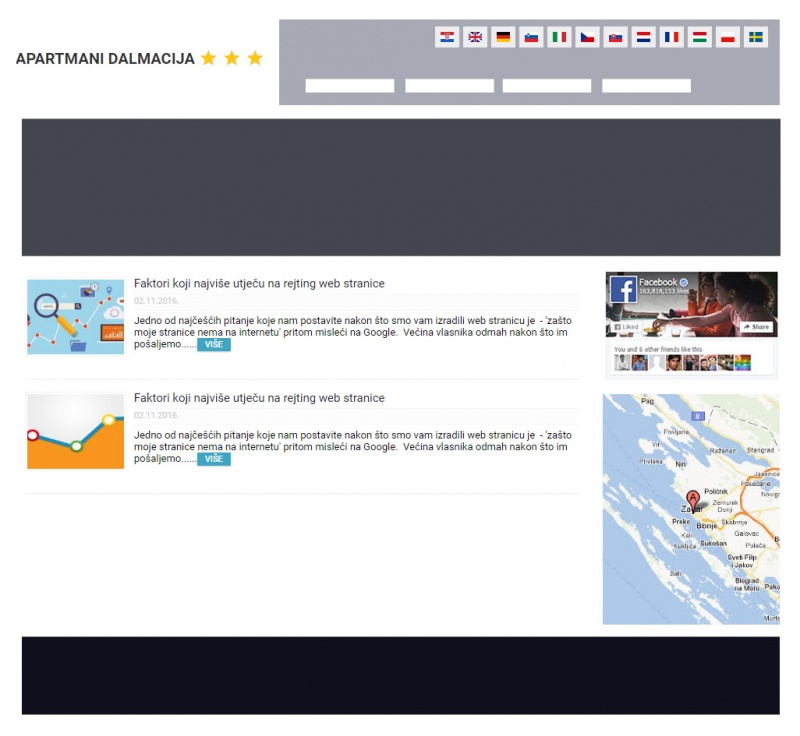The image size is (800, 736).
Task: Select the Czech flag icon
Action: (x=588, y=38)
